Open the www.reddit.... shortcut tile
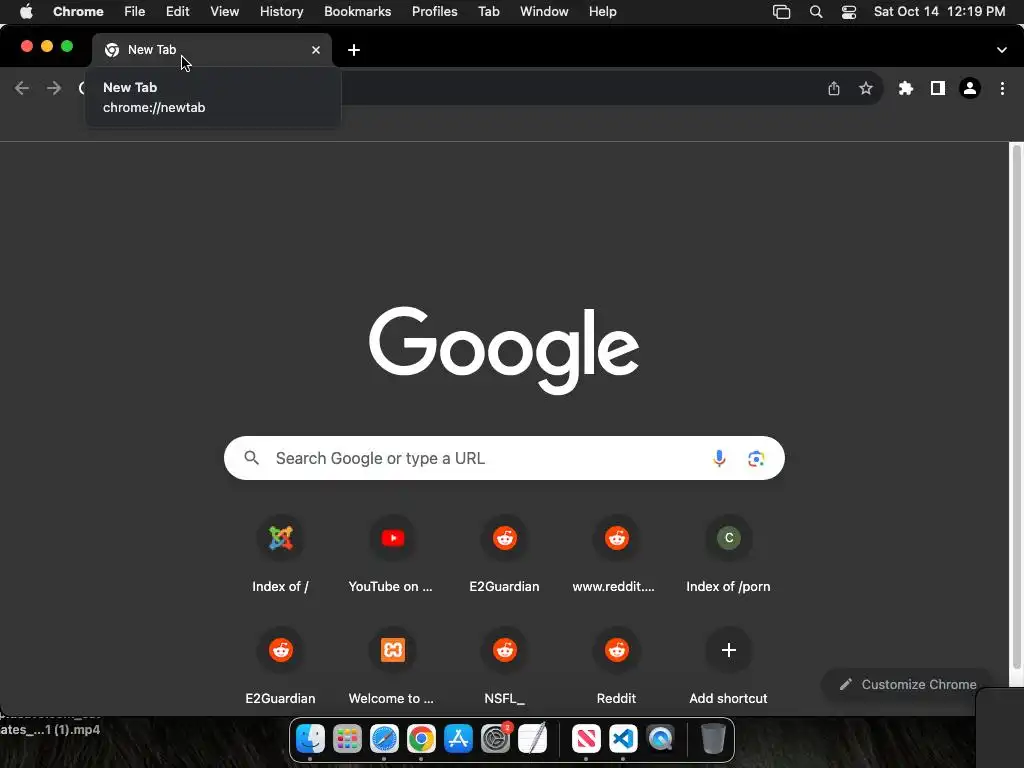Image resolution: width=1024 pixels, height=768 pixels. coord(616,555)
